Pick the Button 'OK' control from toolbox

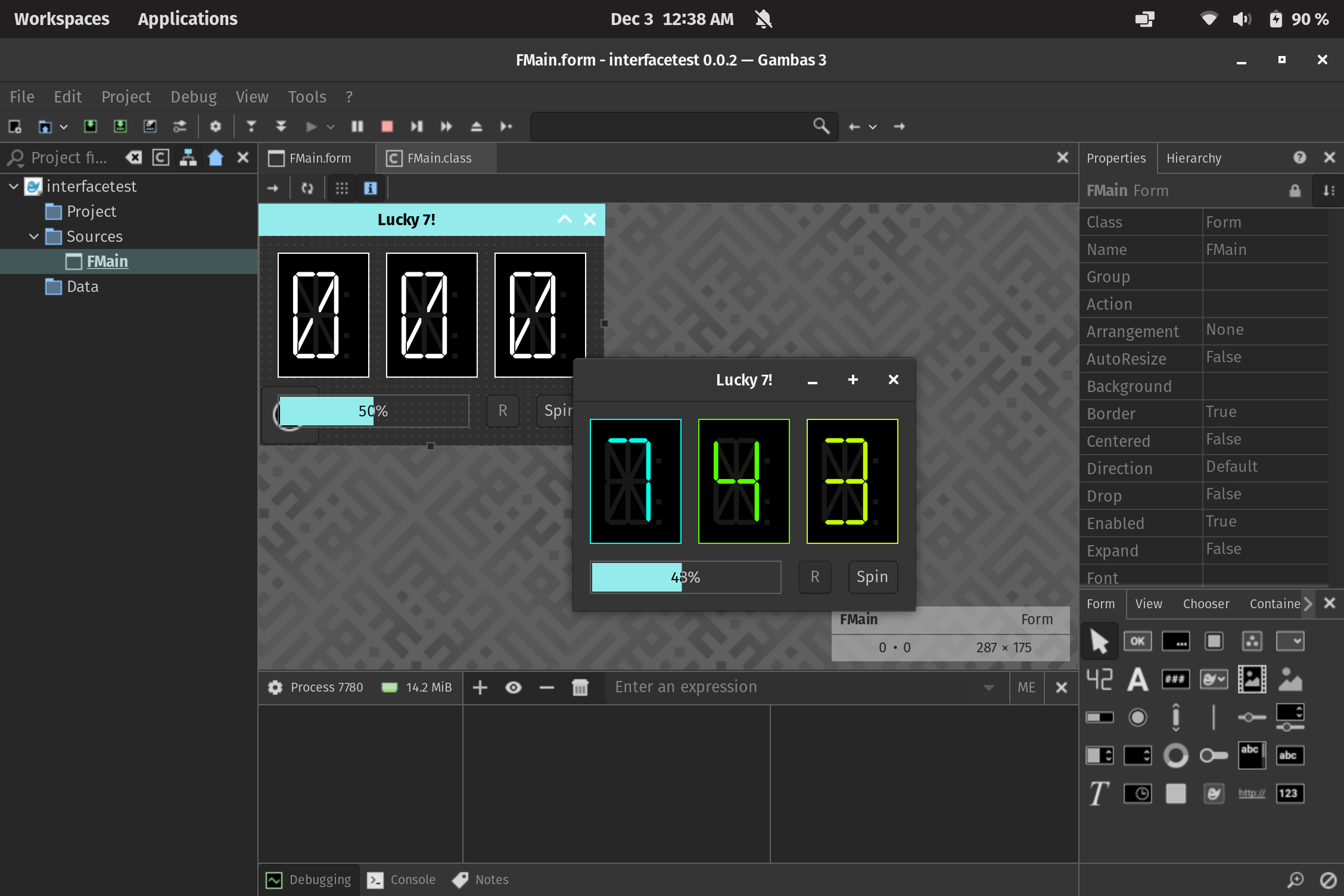pyautogui.click(x=1137, y=641)
